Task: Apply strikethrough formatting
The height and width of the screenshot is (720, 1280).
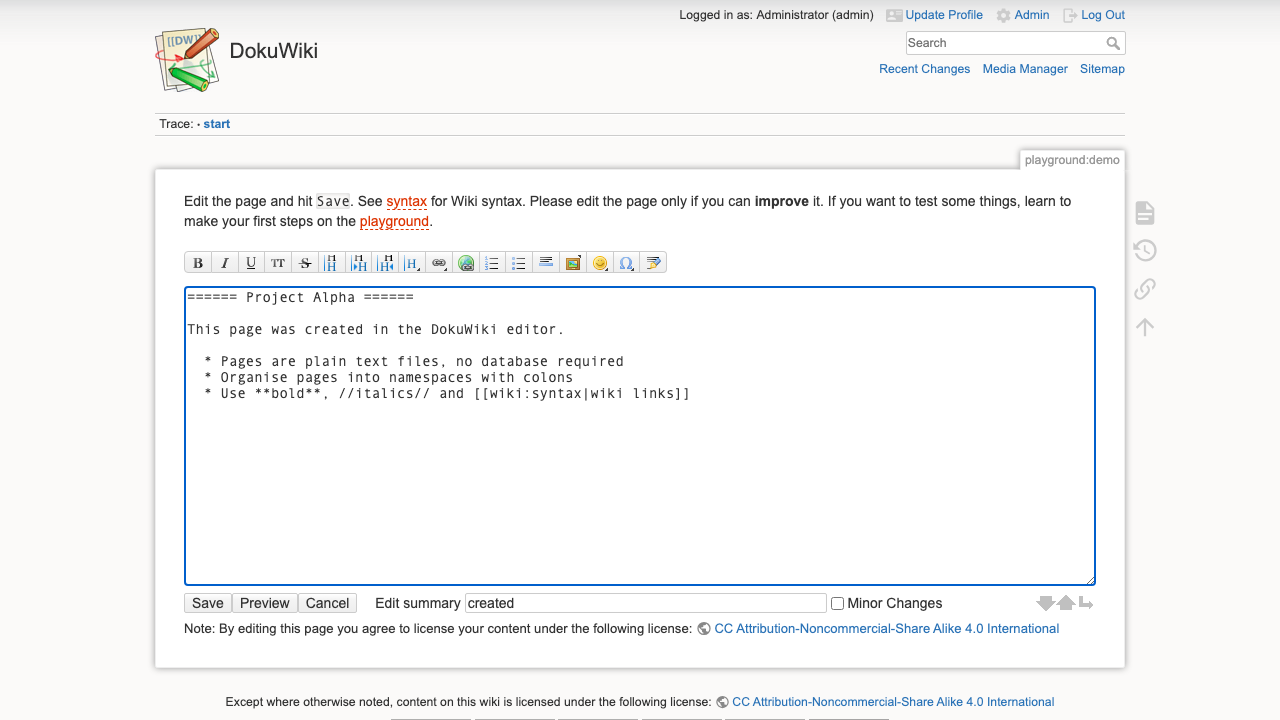Action: click(305, 263)
